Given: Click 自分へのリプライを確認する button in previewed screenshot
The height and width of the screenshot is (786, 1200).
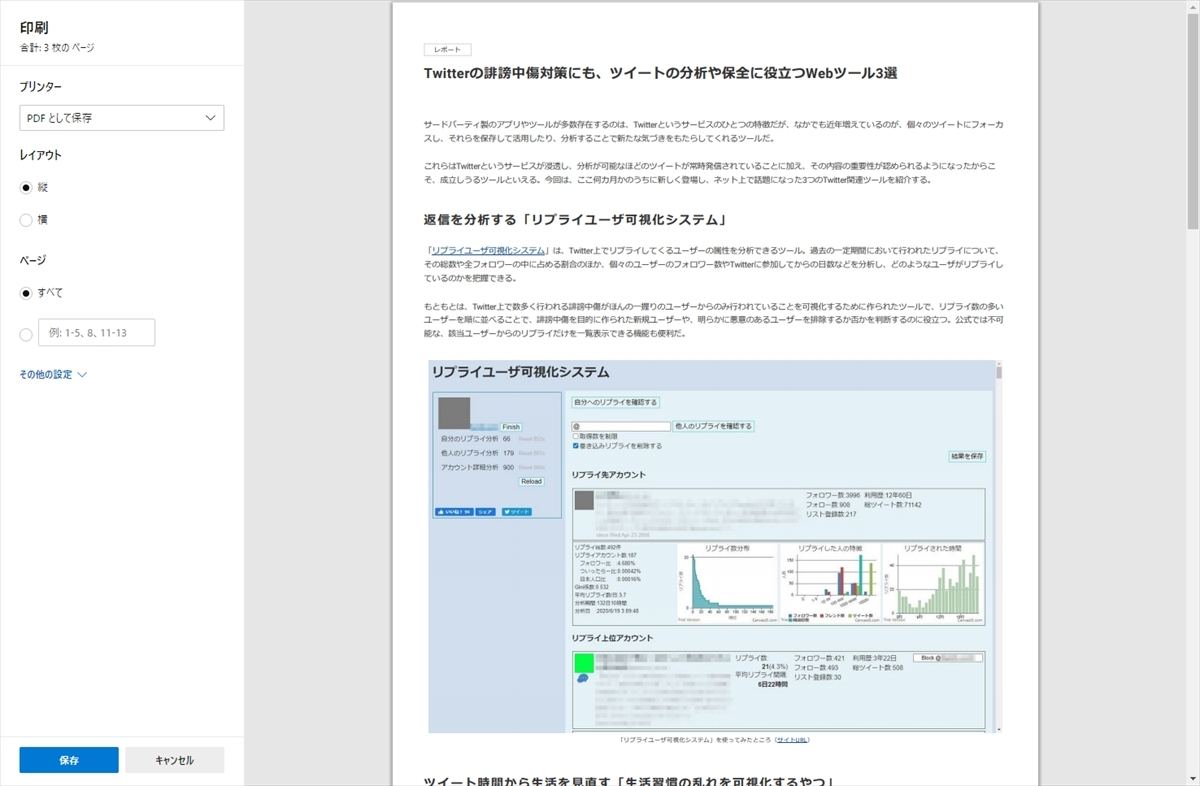Looking at the screenshot, I should click(x=615, y=402).
